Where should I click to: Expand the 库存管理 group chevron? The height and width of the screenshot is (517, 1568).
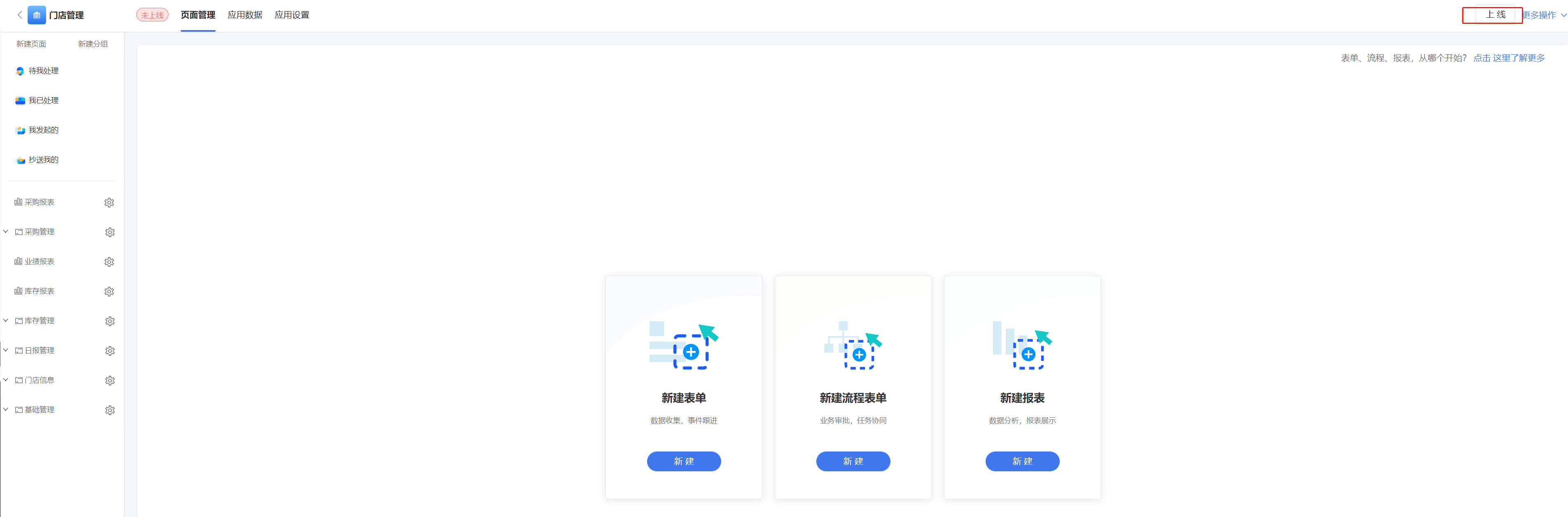point(5,320)
